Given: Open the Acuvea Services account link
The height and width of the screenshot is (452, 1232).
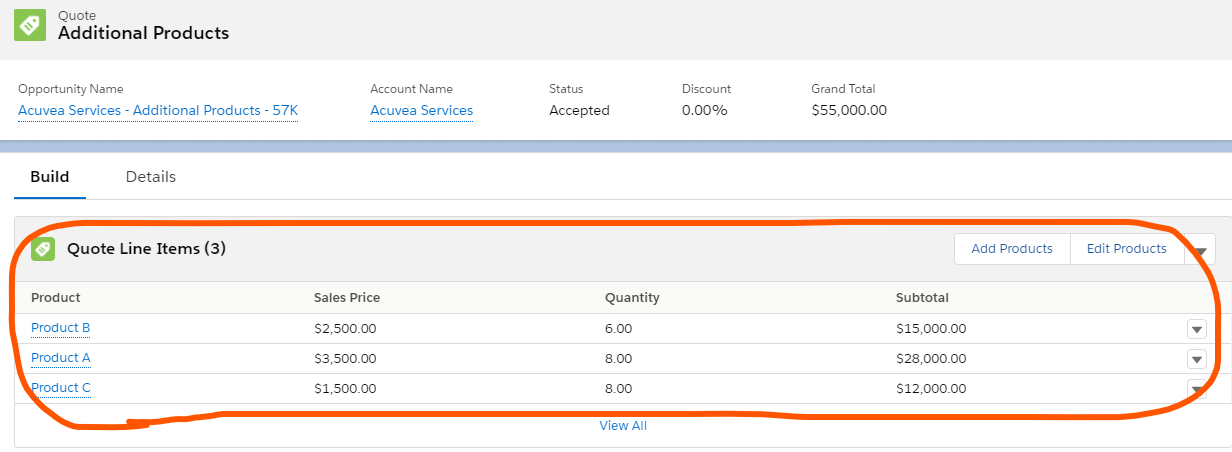Looking at the screenshot, I should tap(421, 111).
